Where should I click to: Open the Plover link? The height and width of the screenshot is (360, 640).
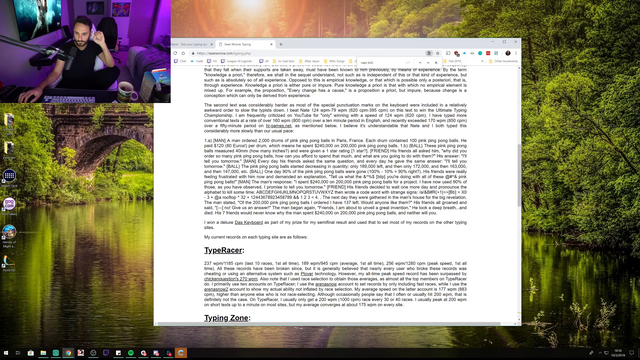pyautogui.click(x=307, y=274)
